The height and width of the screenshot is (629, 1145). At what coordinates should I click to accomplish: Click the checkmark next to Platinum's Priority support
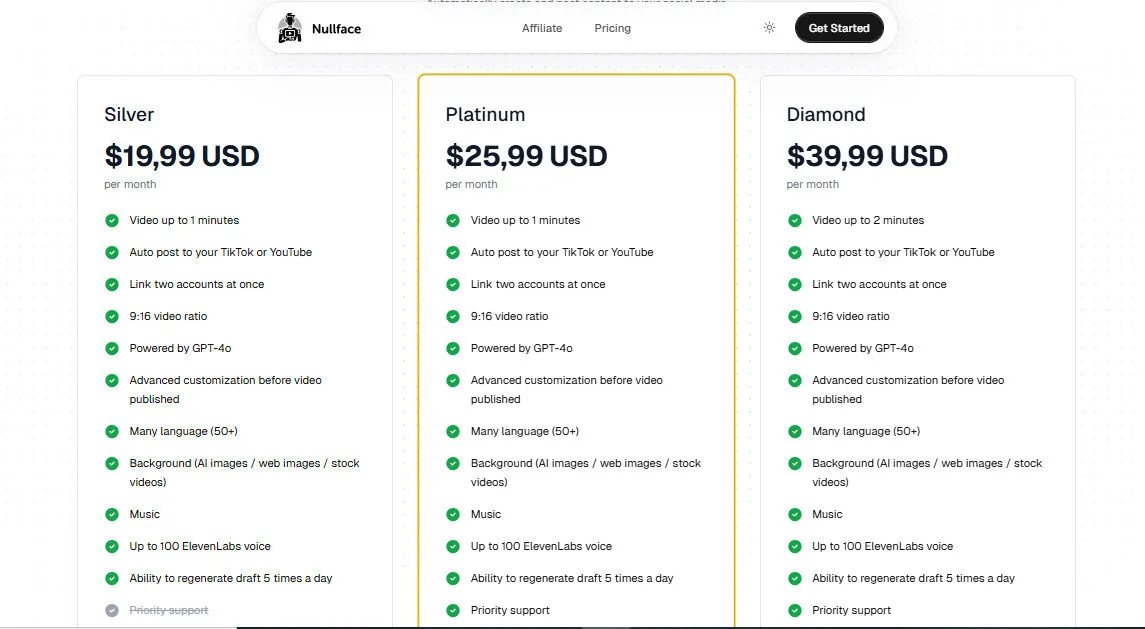[x=453, y=610]
